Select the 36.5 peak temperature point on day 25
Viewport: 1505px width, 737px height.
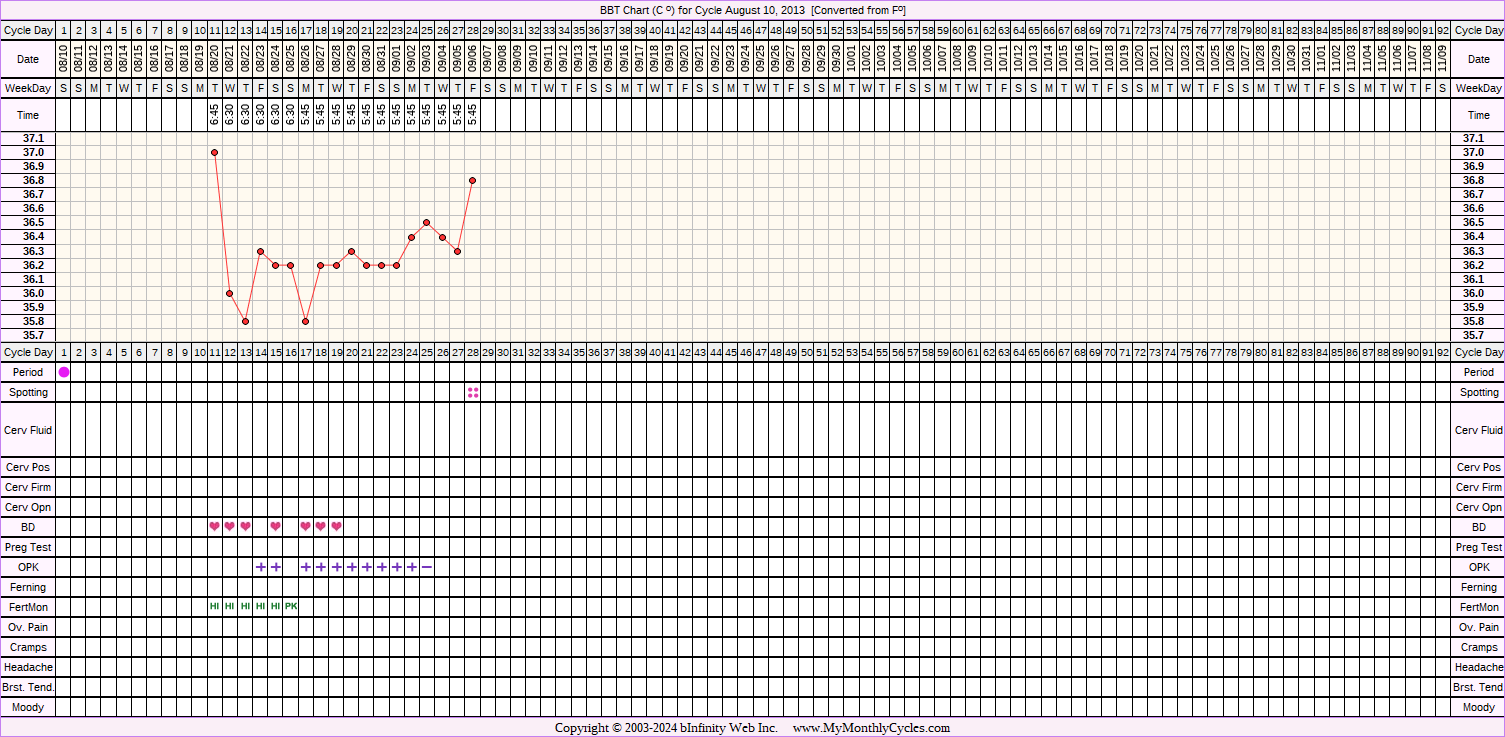427,222
